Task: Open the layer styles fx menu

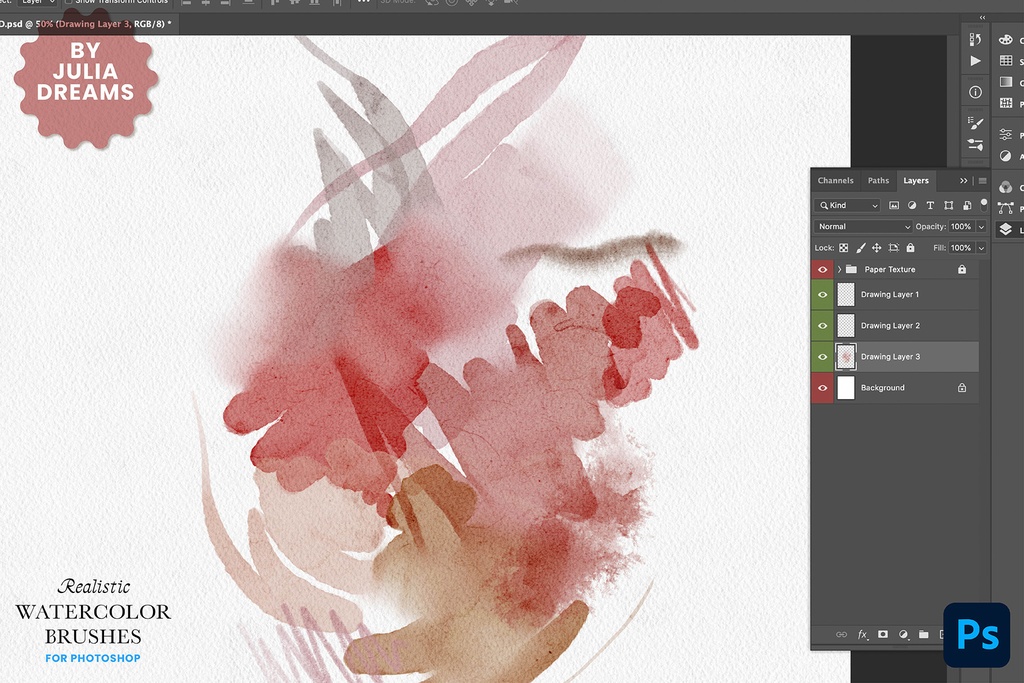Action: pyautogui.click(x=862, y=634)
